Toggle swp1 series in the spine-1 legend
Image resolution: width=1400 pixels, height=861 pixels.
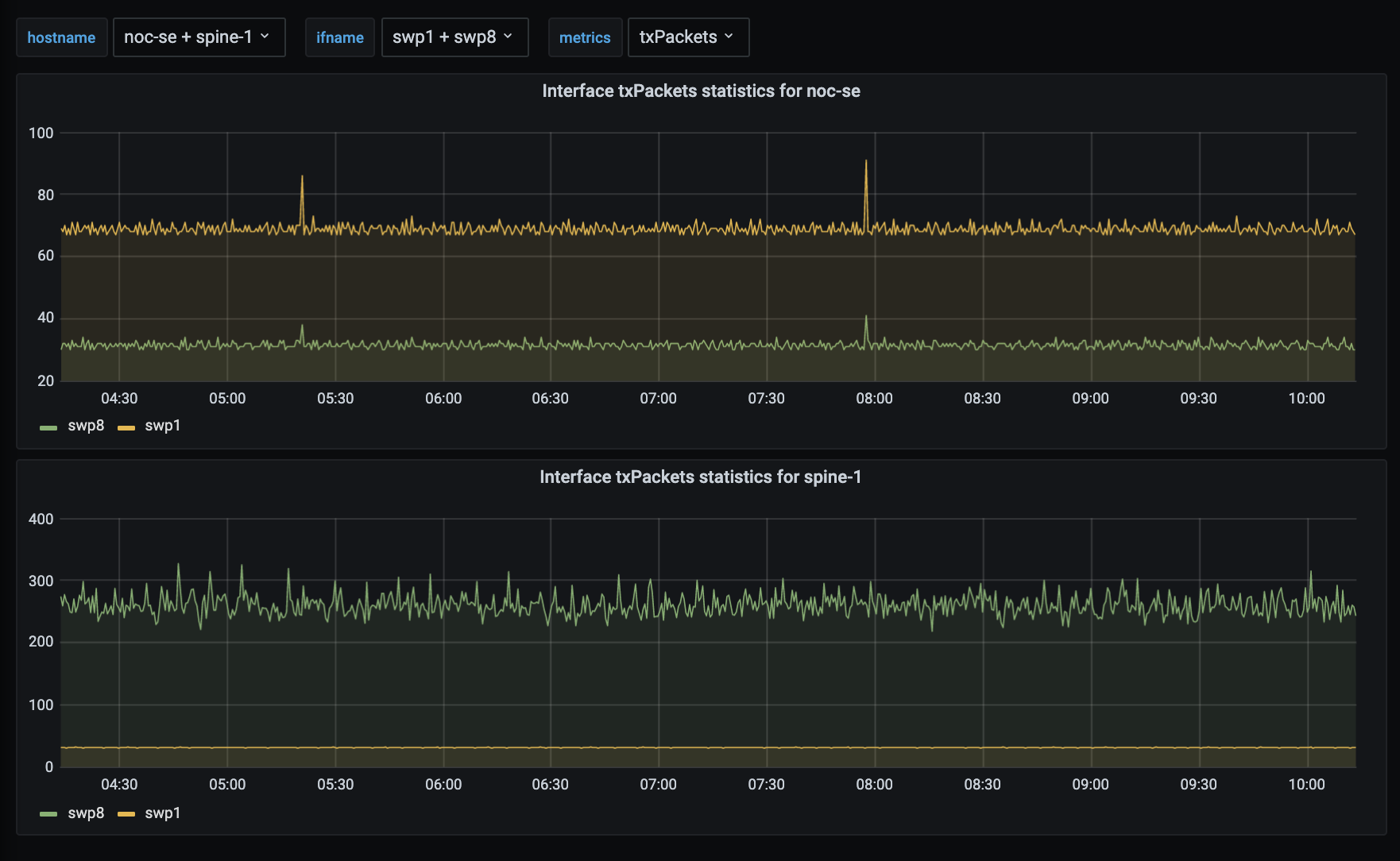click(x=162, y=813)
